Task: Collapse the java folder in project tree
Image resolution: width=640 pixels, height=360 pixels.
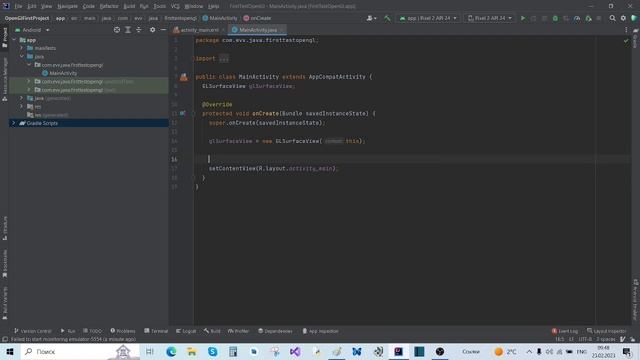Action: 22,56
